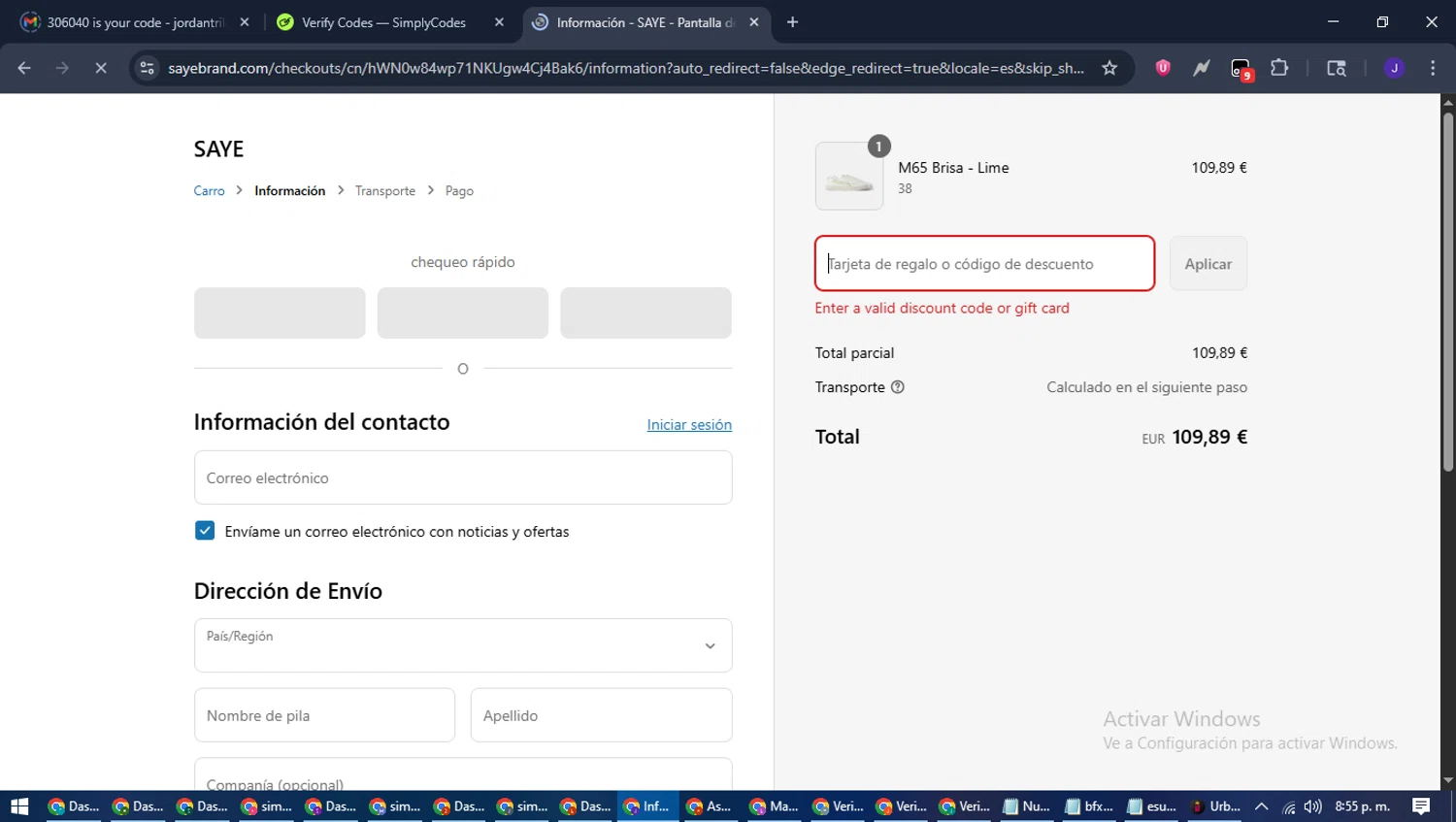Open the 'bfx...' Notepad taskbar item
This screenshot has height=822, width=1456.
point(1089,806)
